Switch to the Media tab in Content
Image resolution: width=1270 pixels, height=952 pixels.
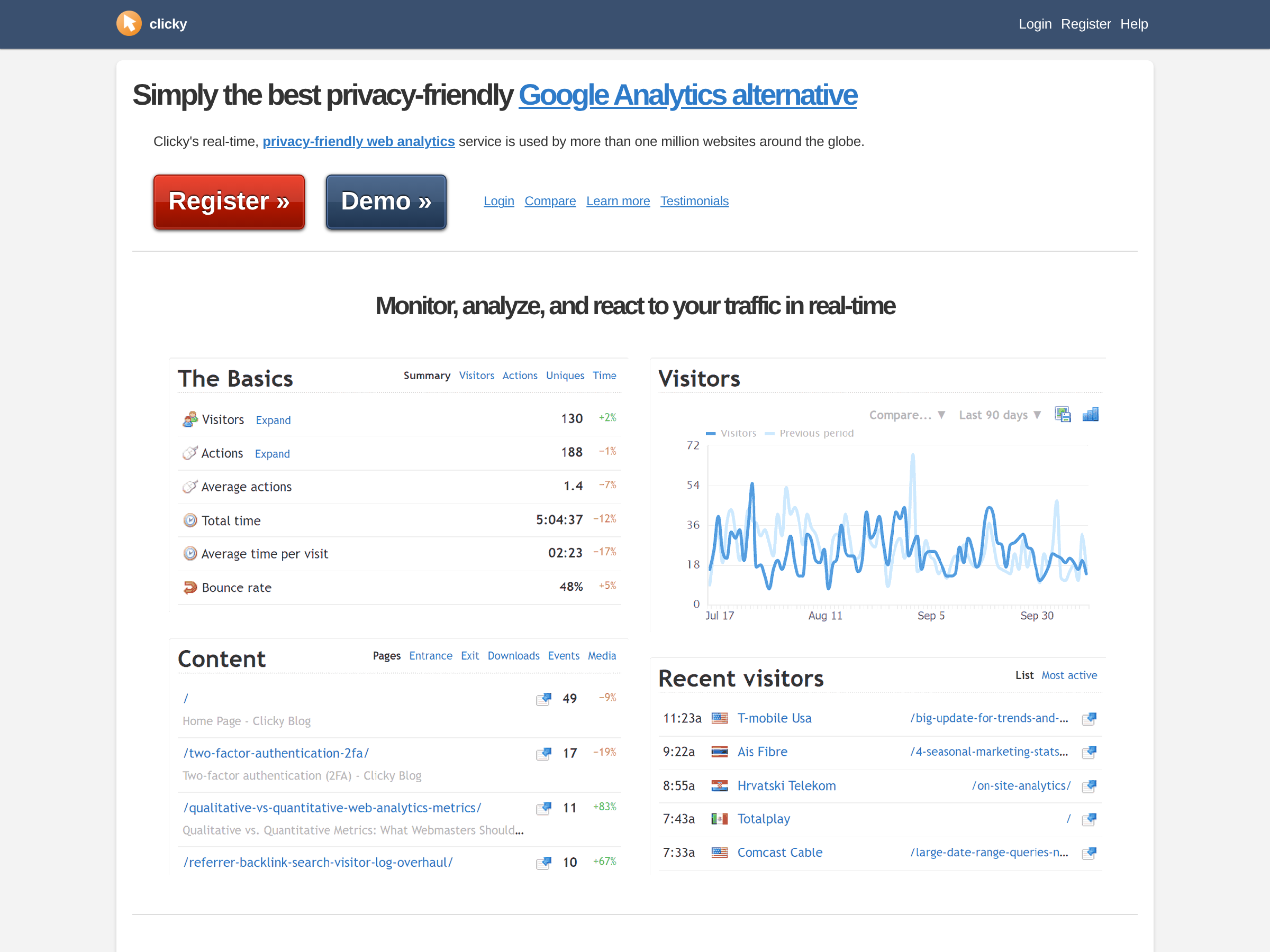click(602, 656)
